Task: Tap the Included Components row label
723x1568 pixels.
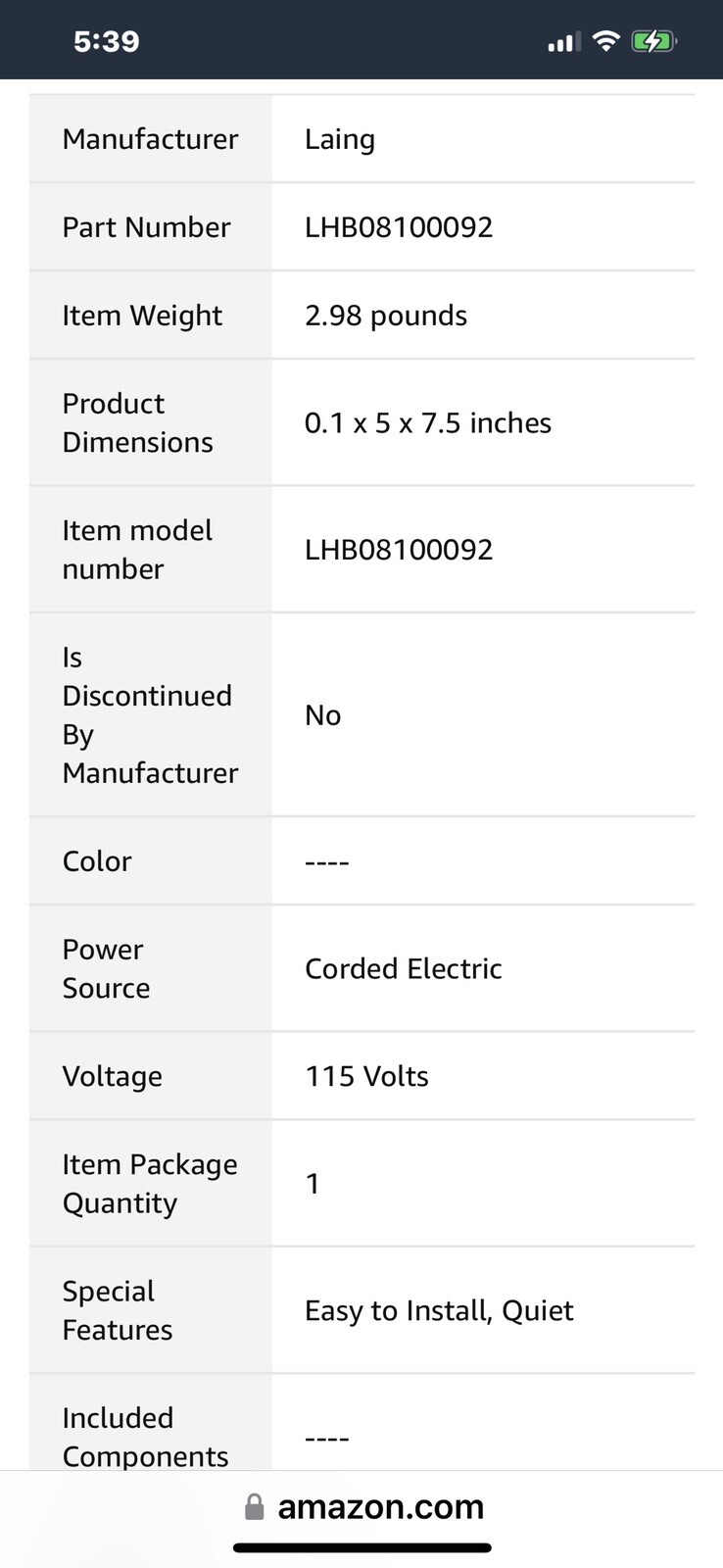Action: (x=145, y=1437)
